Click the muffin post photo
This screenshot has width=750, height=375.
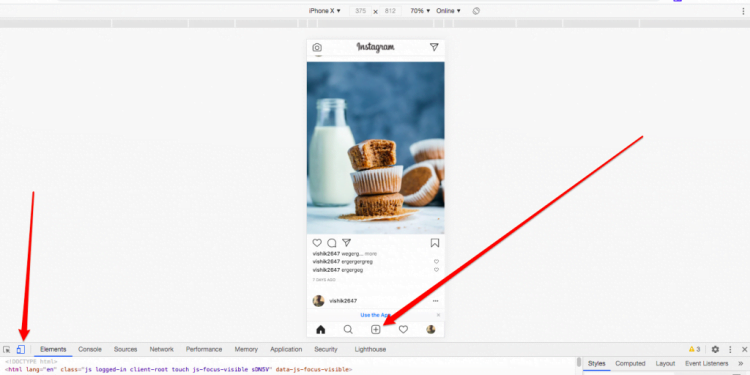tap(375, 148)
